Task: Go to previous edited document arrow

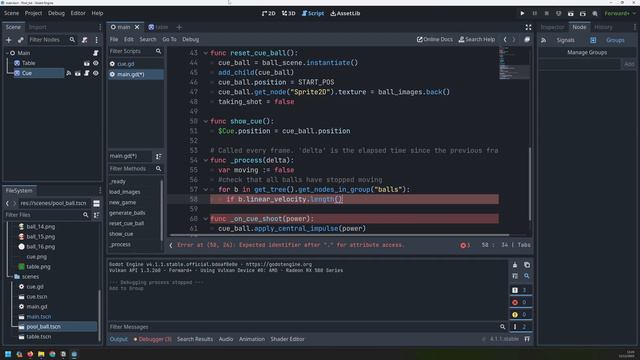Action: click(x=505, y=40)
